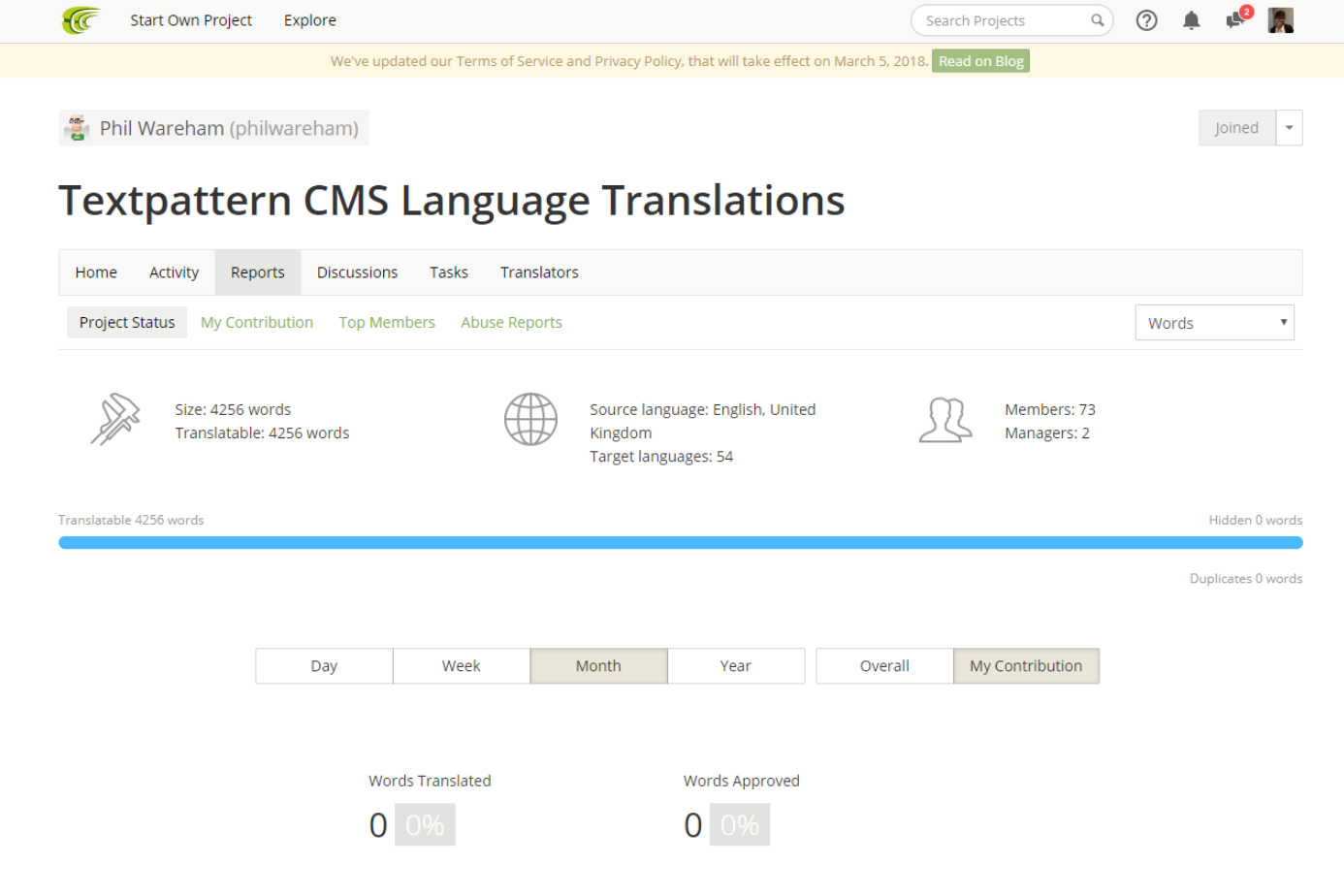Viewport: 1344px width, 896px height.
Task: Click Phil Wareham's avatar icon
Action: pos(77,127)
